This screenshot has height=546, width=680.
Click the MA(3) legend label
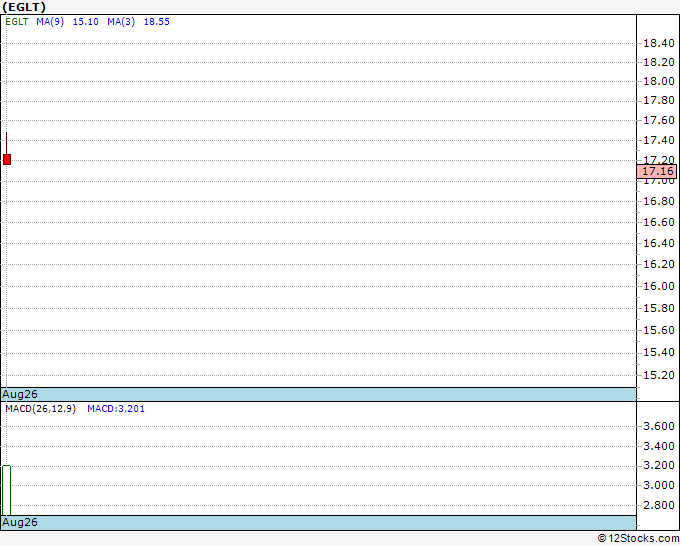click(121, 22)
